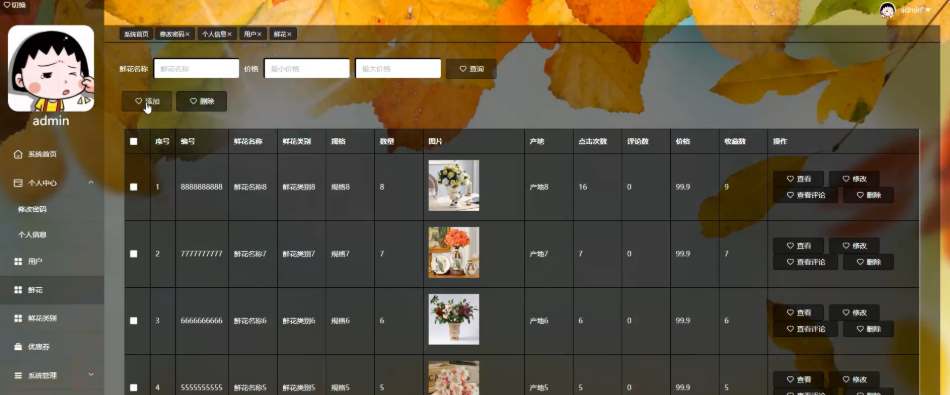Check the box for row 鲜花名称8
The width and height of the screenshot is (950, 395).
click(x=134, y=187)
